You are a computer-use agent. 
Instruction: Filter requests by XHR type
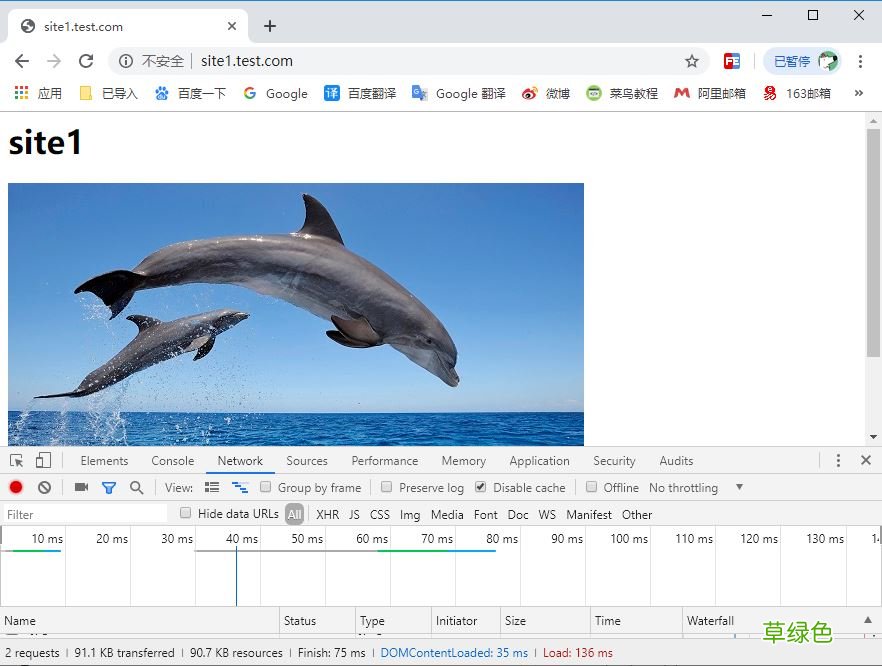click(x=327, y=515)
